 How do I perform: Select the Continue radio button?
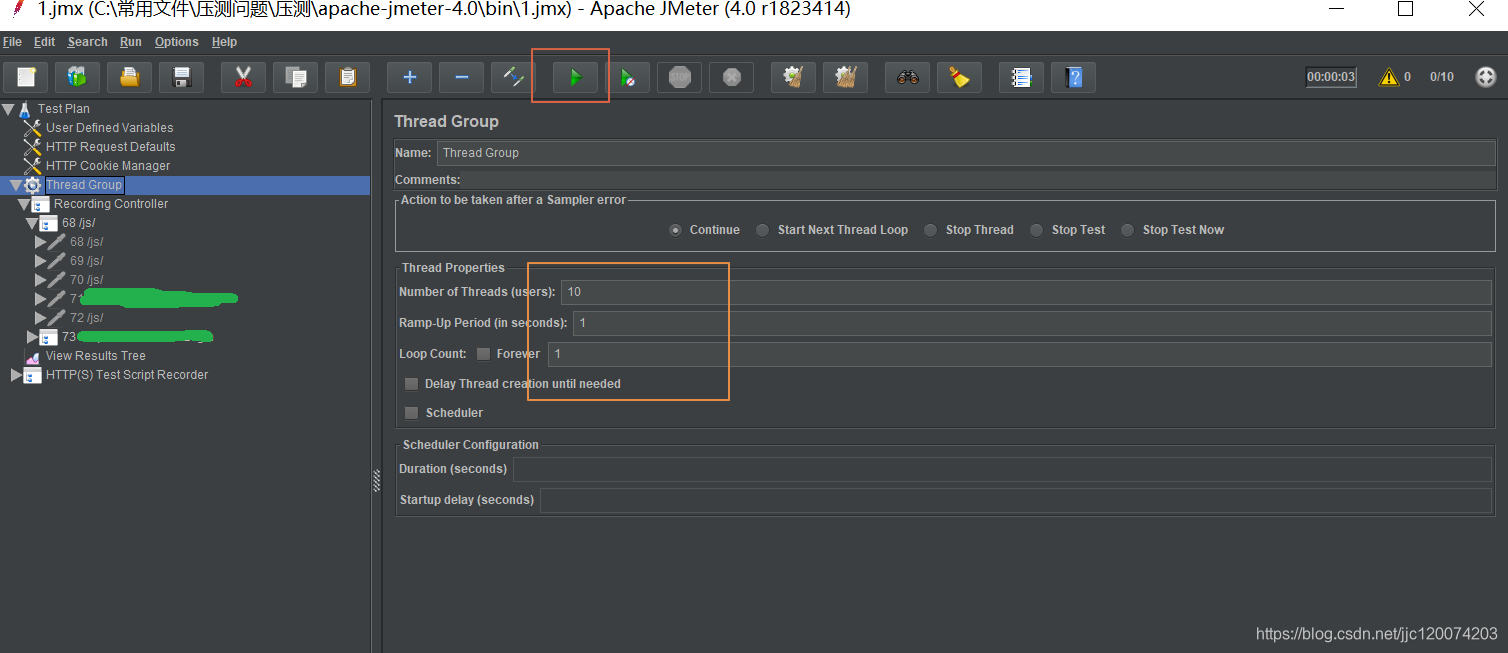(x=675, y=230)
